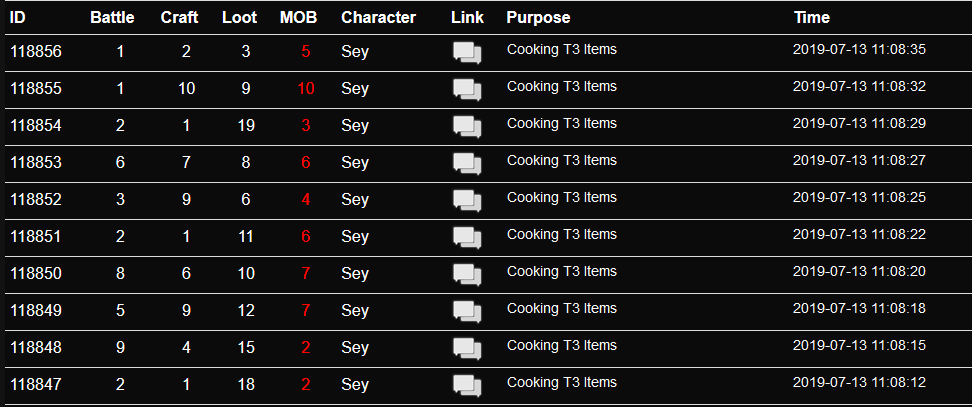
Task: Select the Loot value 19
Action: click(x=246, y=126)
